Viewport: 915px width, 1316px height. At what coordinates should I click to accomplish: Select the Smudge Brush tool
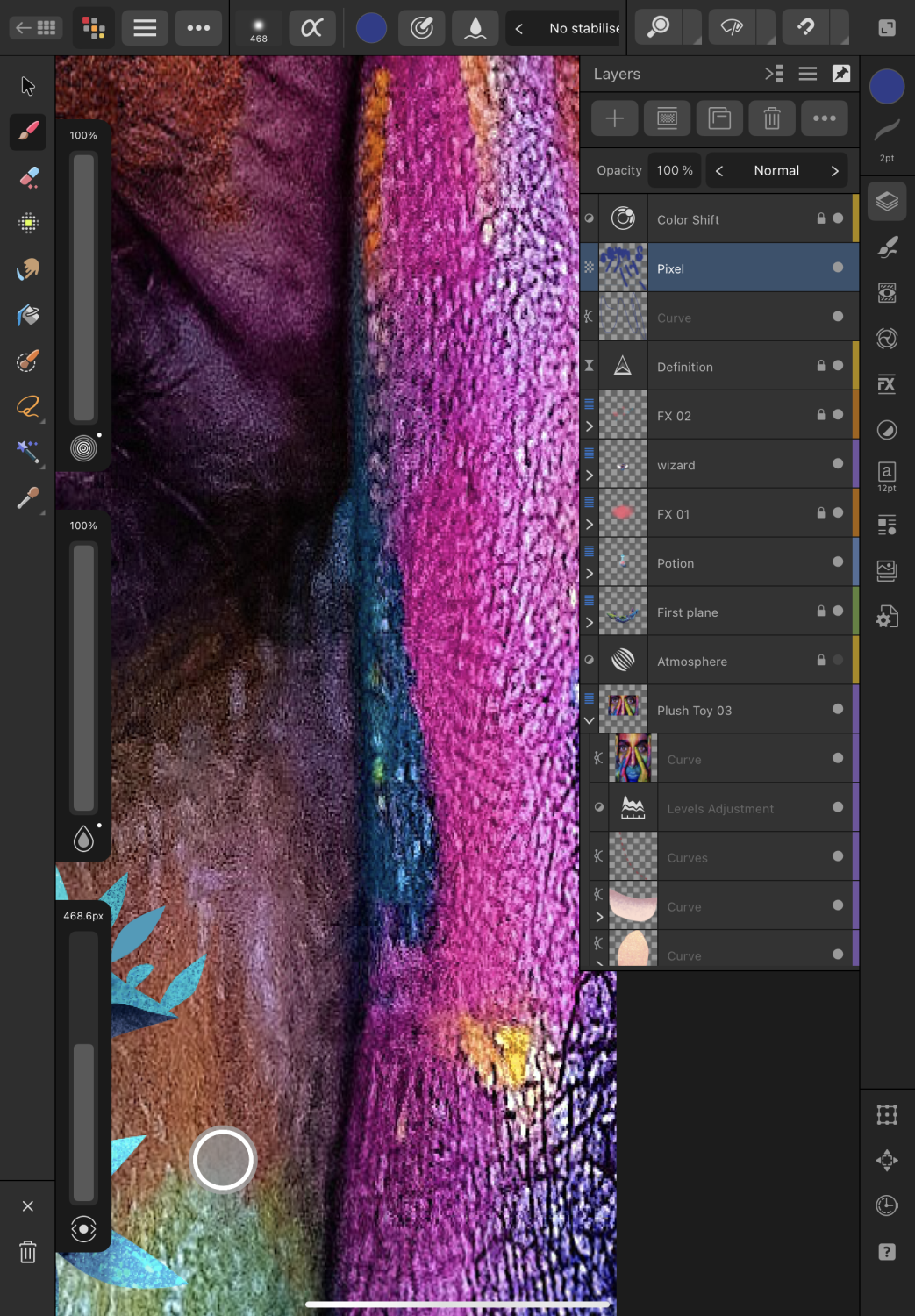28,268
